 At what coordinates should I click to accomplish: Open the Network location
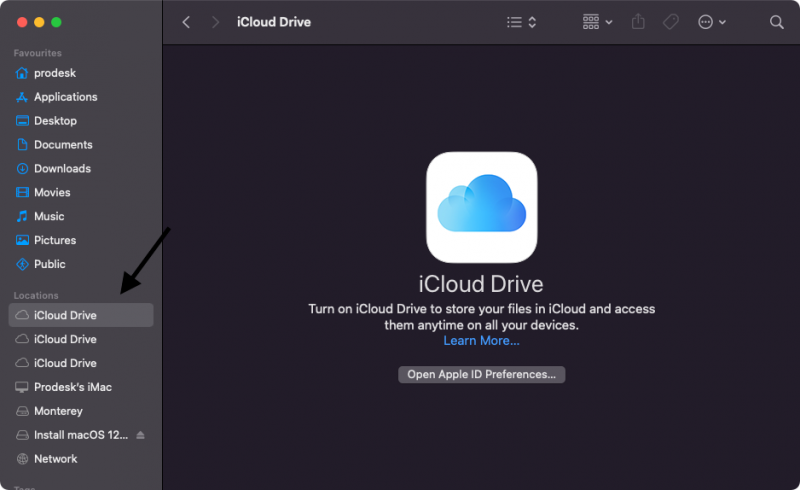point(55,459)
